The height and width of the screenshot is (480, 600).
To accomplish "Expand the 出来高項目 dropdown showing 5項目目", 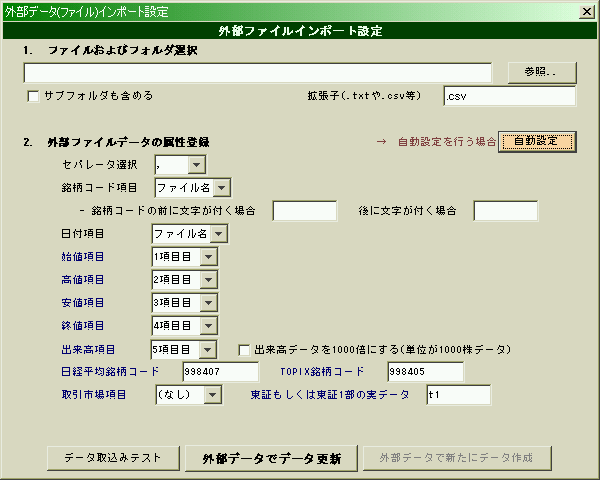I will (x=207, y=349).
